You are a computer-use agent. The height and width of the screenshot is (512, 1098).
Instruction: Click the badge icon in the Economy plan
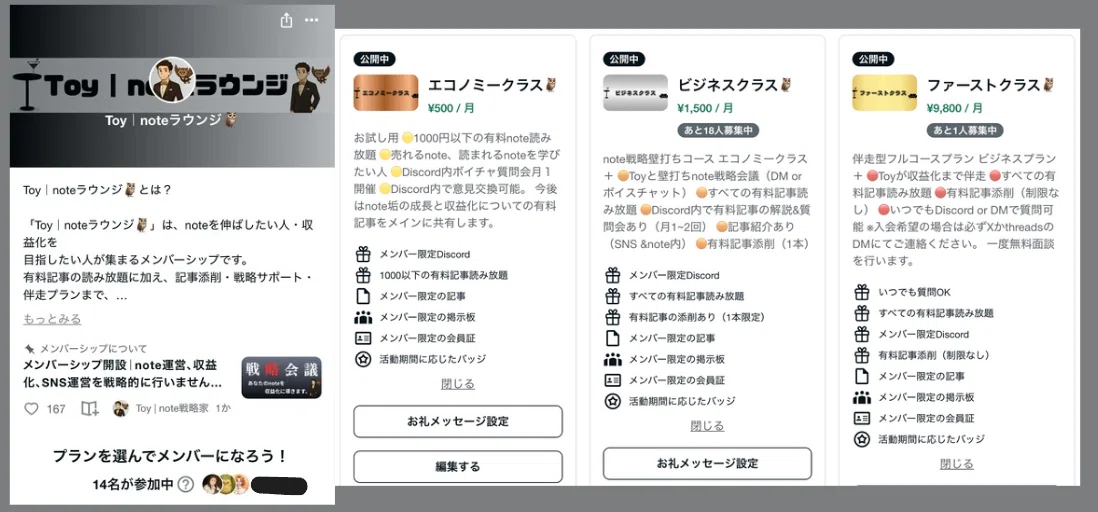(363, 359)
